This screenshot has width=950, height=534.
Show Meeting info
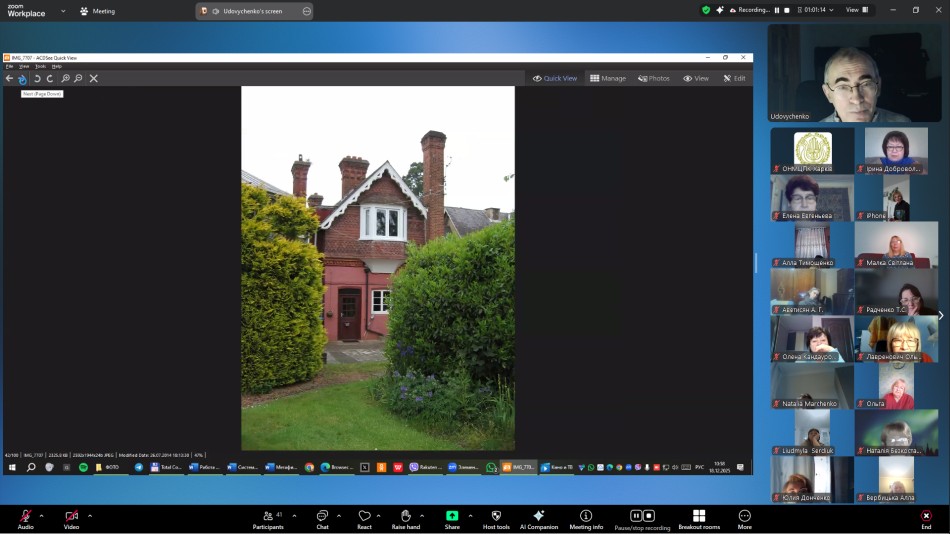(586, 516)
